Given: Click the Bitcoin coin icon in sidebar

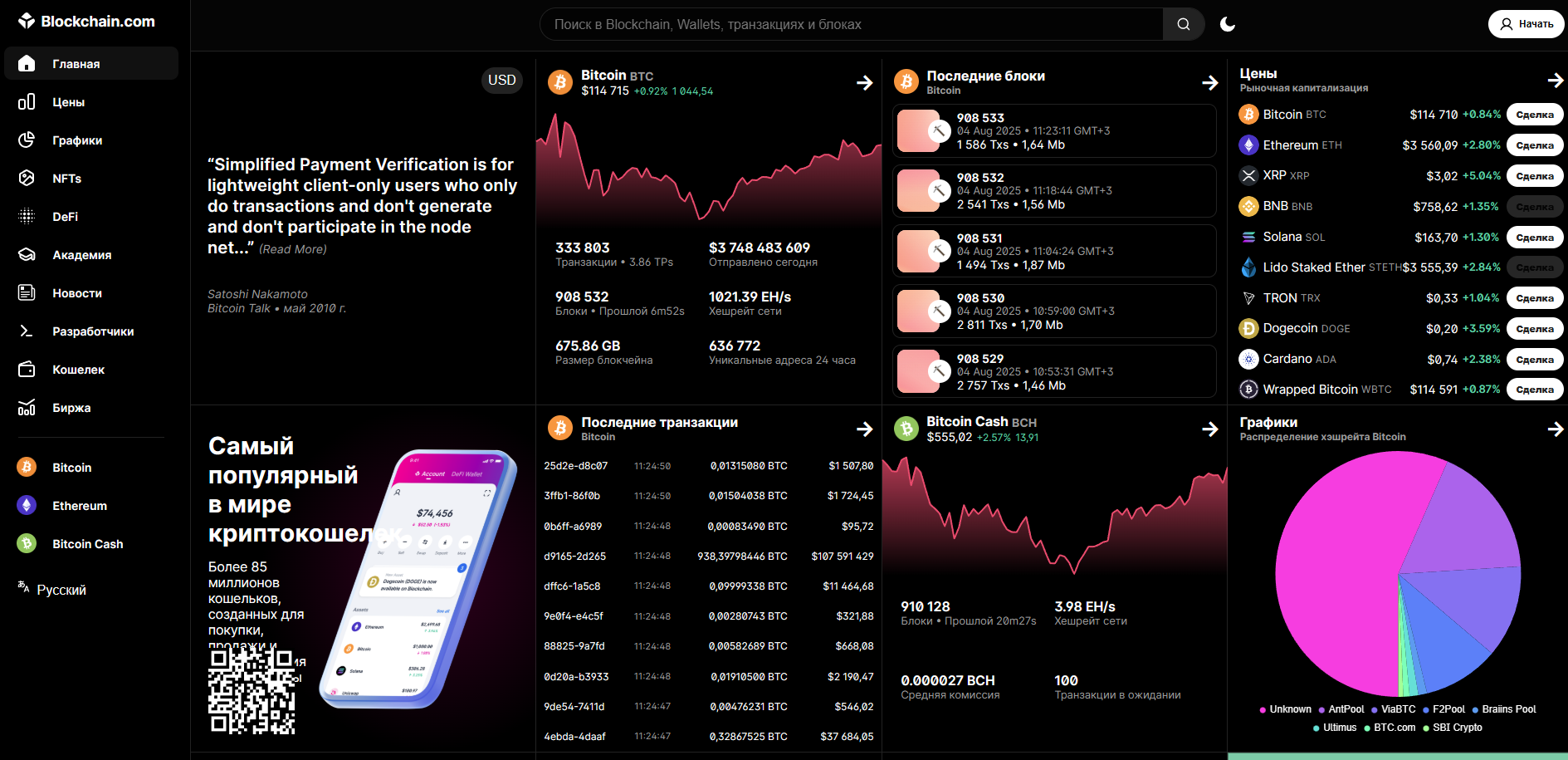Looking at the screenshot, I should click(x=27, y=467).
